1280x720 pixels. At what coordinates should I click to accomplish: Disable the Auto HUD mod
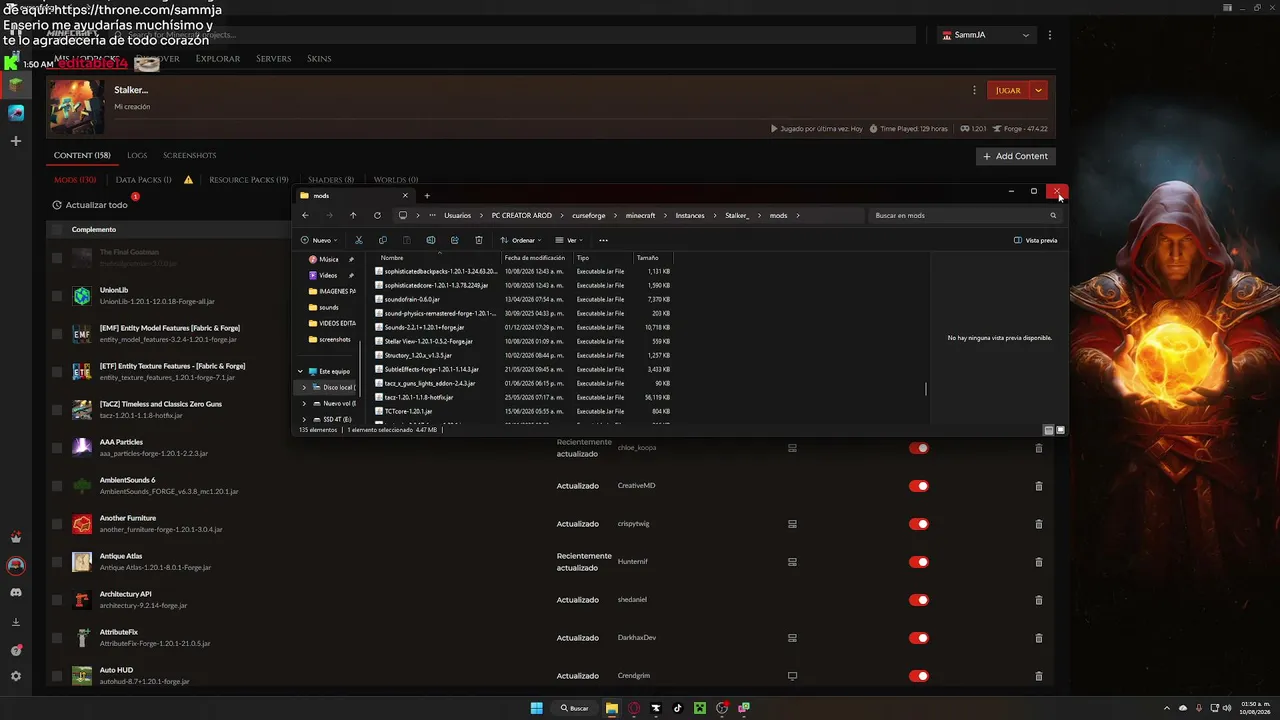click(x=919, y=676)
